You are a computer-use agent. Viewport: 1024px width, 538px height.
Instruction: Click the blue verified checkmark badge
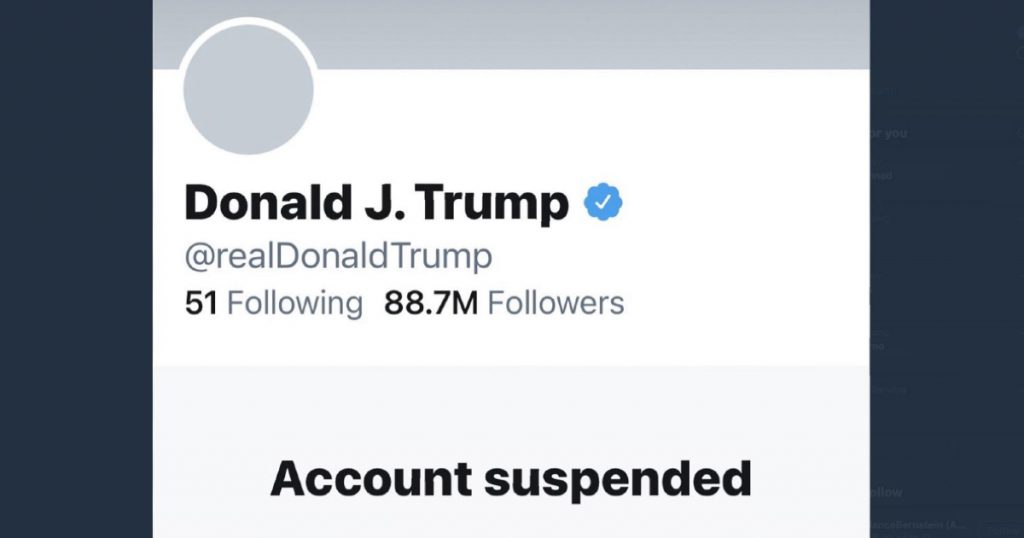coord(603,203)
